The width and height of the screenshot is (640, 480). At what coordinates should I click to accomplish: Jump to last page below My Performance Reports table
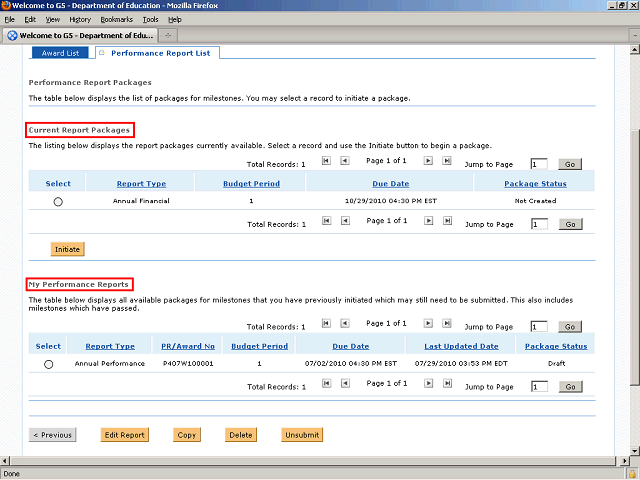[447, 384]
